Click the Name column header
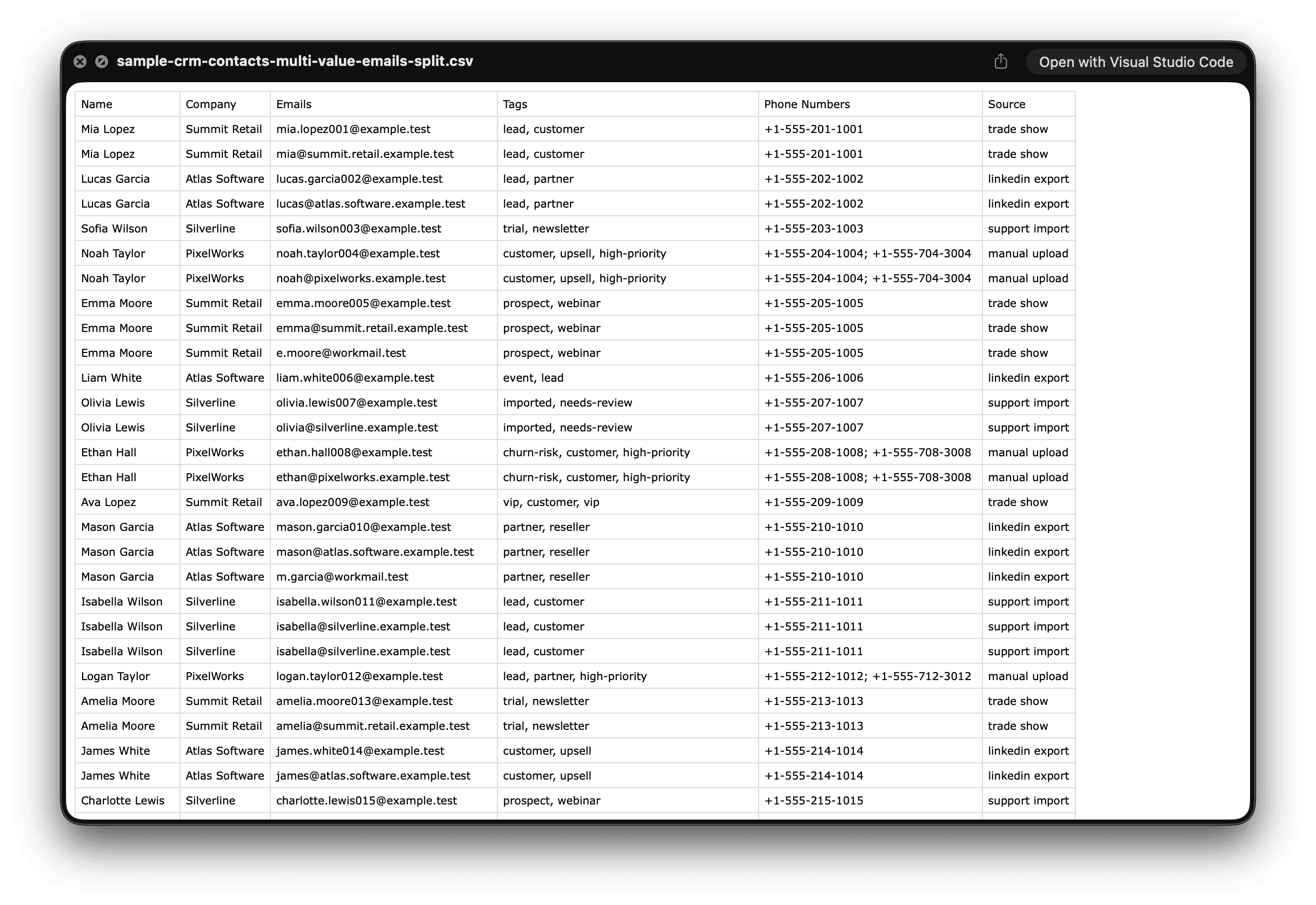Image resolution: width=1316 pixels, height=905 pixels. (x=128, y=104)
